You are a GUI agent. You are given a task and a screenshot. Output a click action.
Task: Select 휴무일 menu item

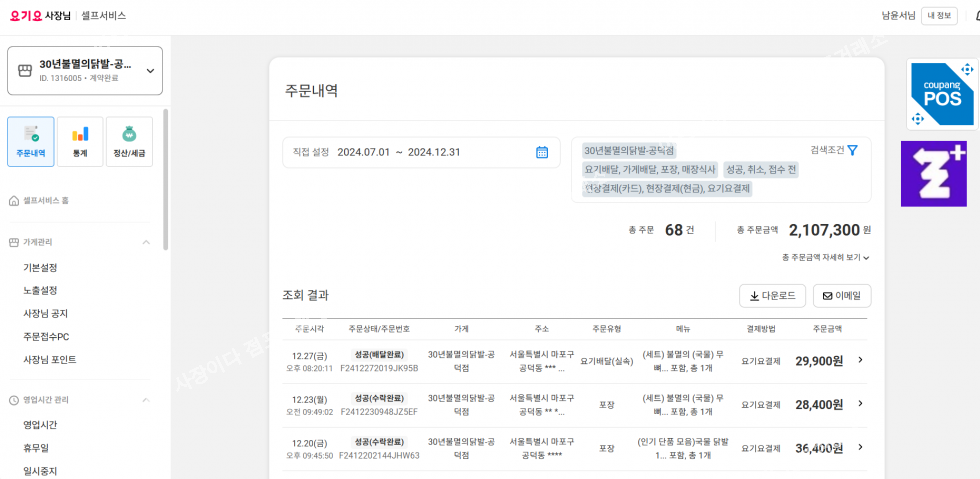[36, 448]
